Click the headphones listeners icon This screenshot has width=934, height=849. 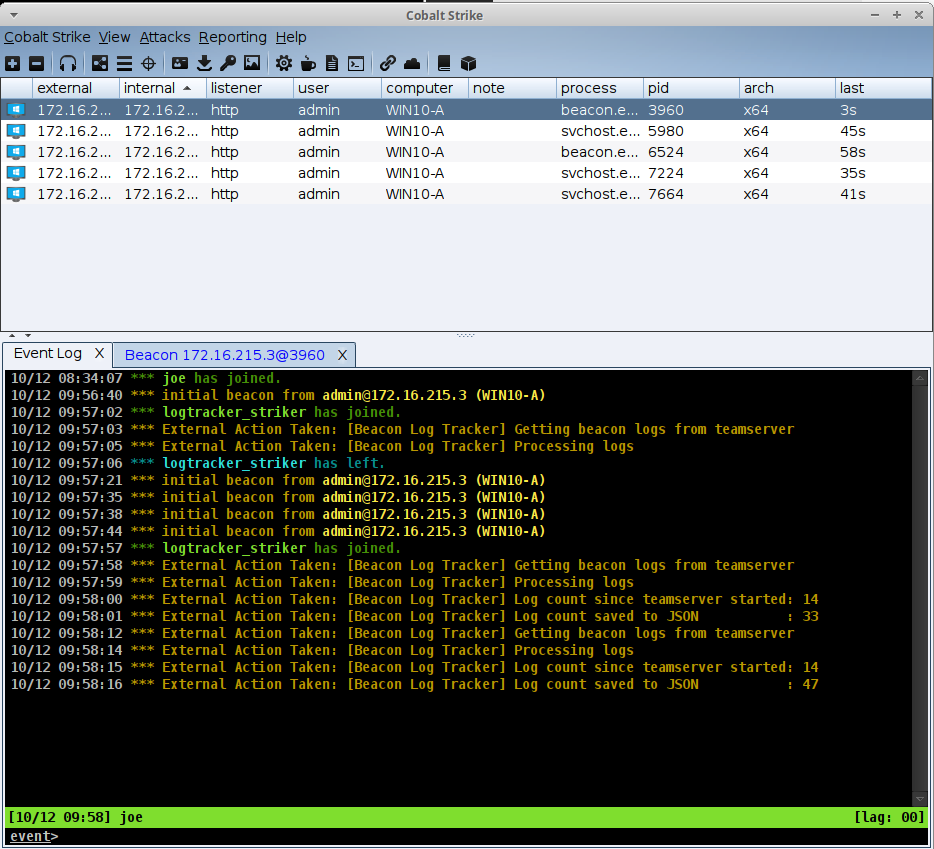(68, 63)
